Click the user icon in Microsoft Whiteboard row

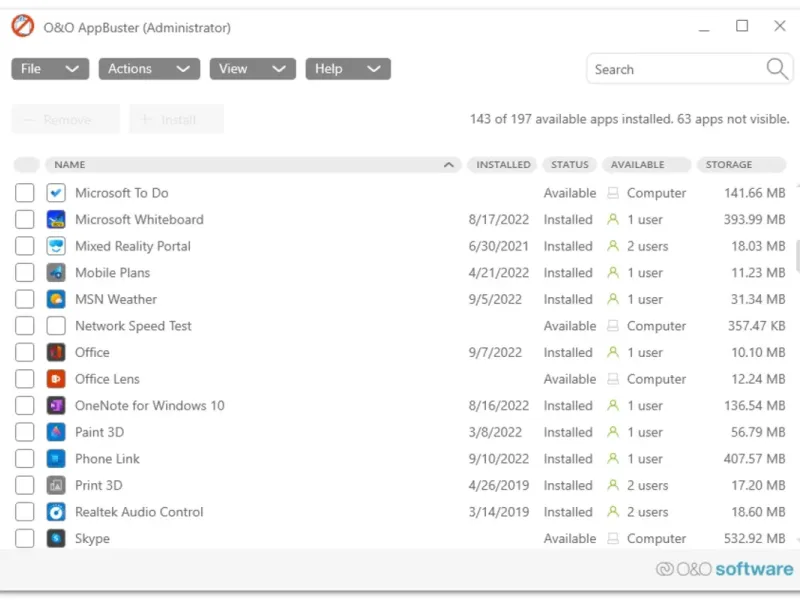coord(613,219)
